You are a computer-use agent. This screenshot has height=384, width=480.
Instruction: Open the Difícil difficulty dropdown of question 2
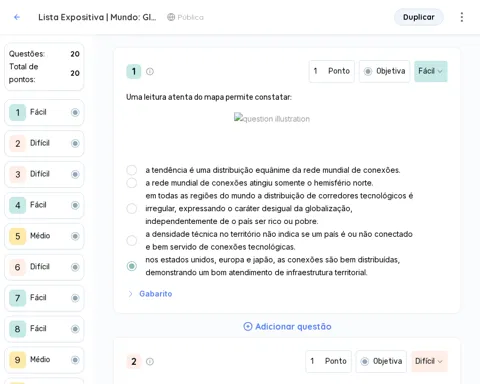(429, 361)
